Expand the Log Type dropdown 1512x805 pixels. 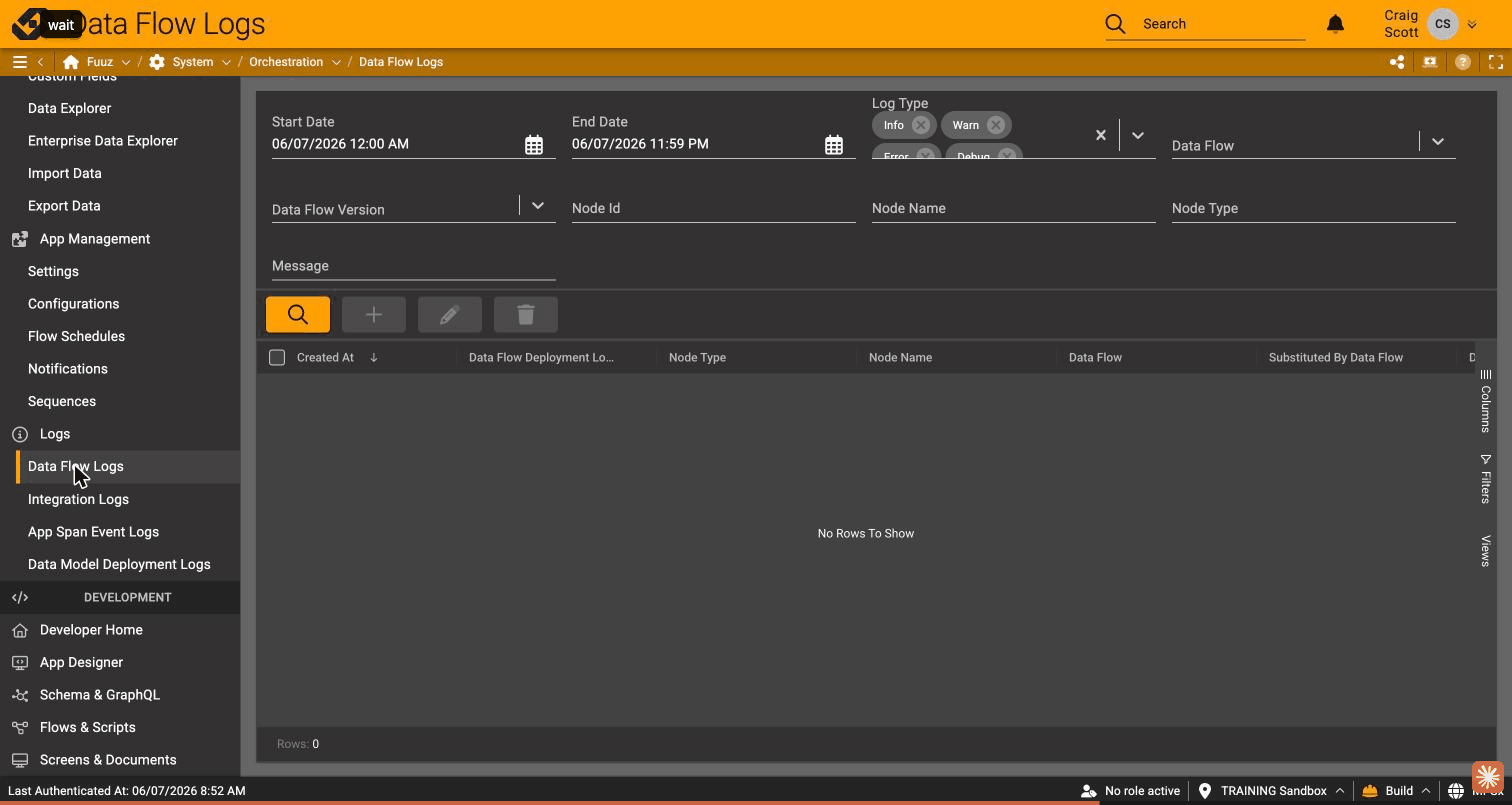tap(1138, 135)
